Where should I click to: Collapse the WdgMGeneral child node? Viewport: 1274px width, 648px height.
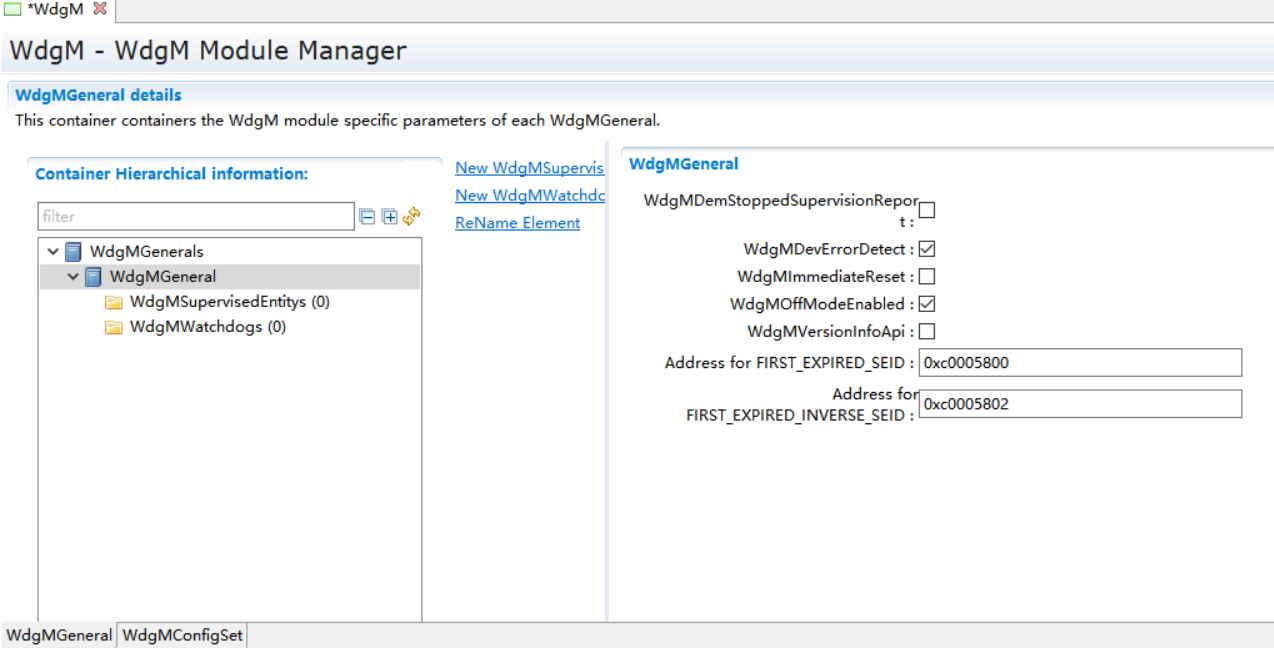click(x=73, y=277)
